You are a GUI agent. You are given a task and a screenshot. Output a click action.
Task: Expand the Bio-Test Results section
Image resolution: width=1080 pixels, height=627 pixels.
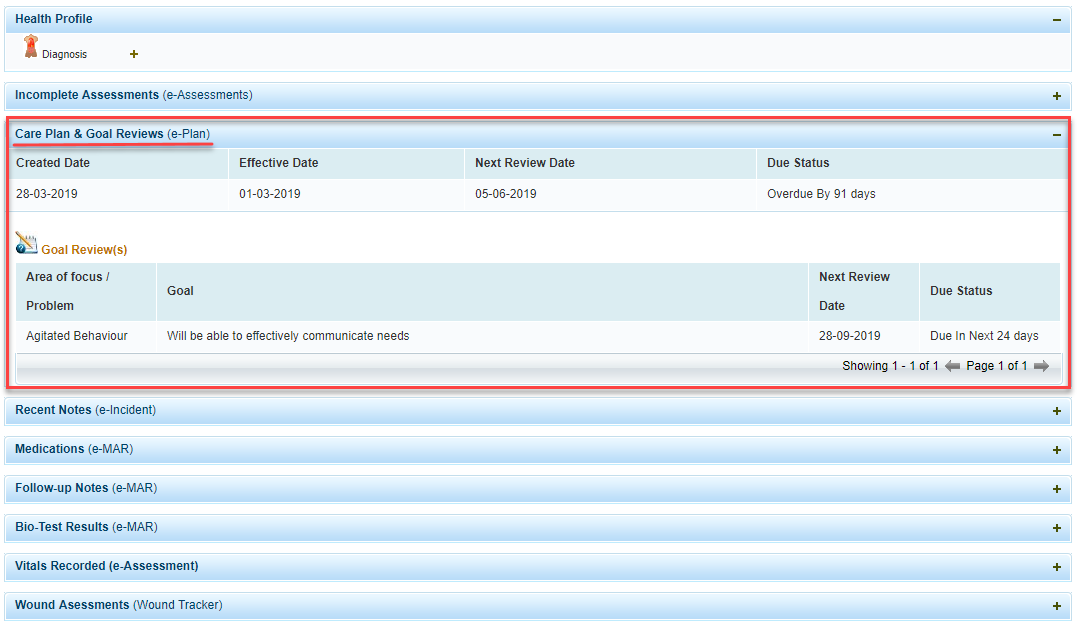1056,528
